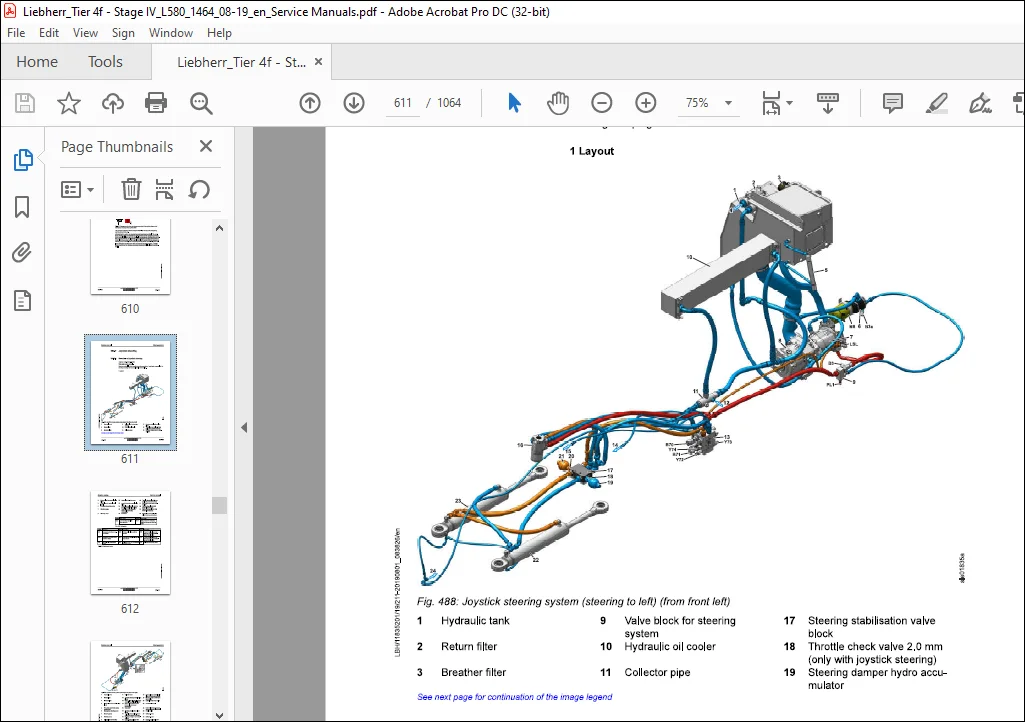Print the document using printer icon

[156, 103]
